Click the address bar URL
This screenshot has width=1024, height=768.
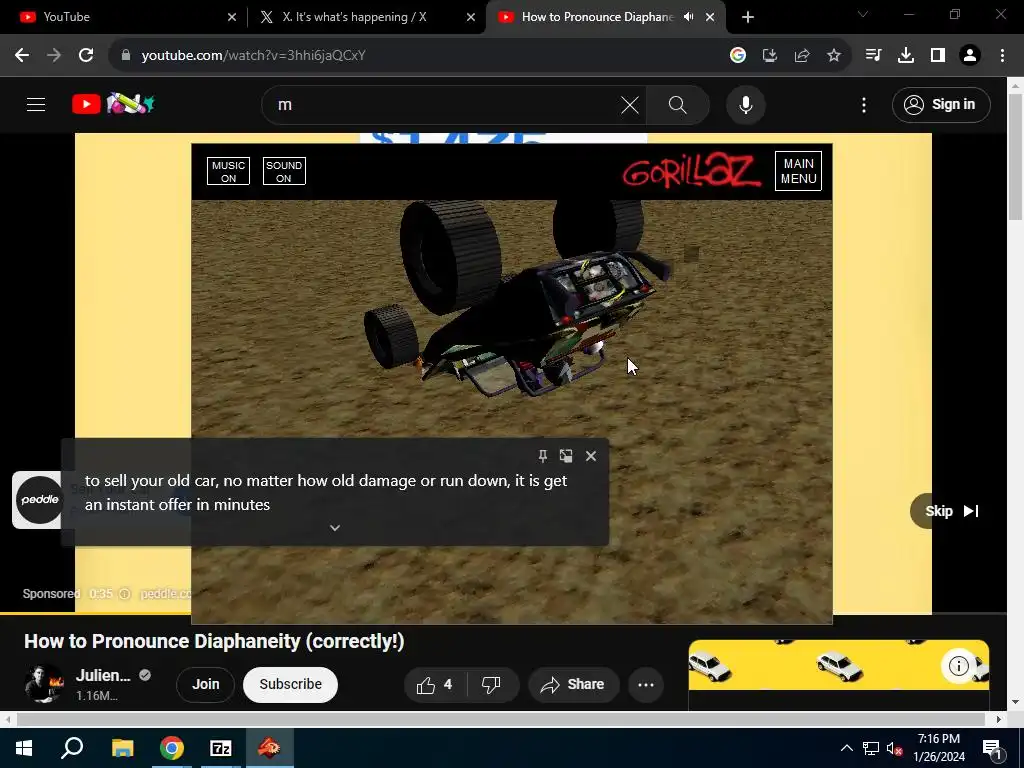tap(253, 56)
